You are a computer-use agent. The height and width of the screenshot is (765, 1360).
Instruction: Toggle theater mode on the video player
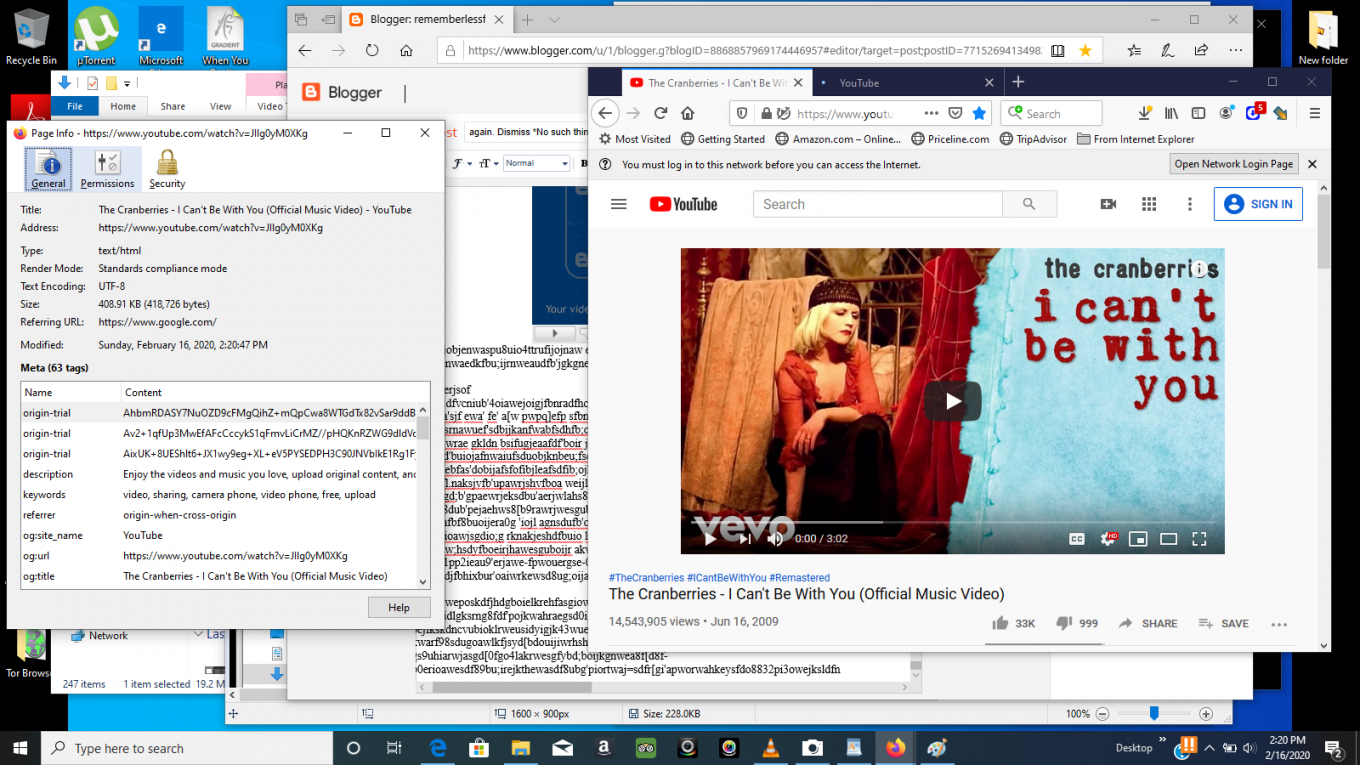pos(1168,539)
